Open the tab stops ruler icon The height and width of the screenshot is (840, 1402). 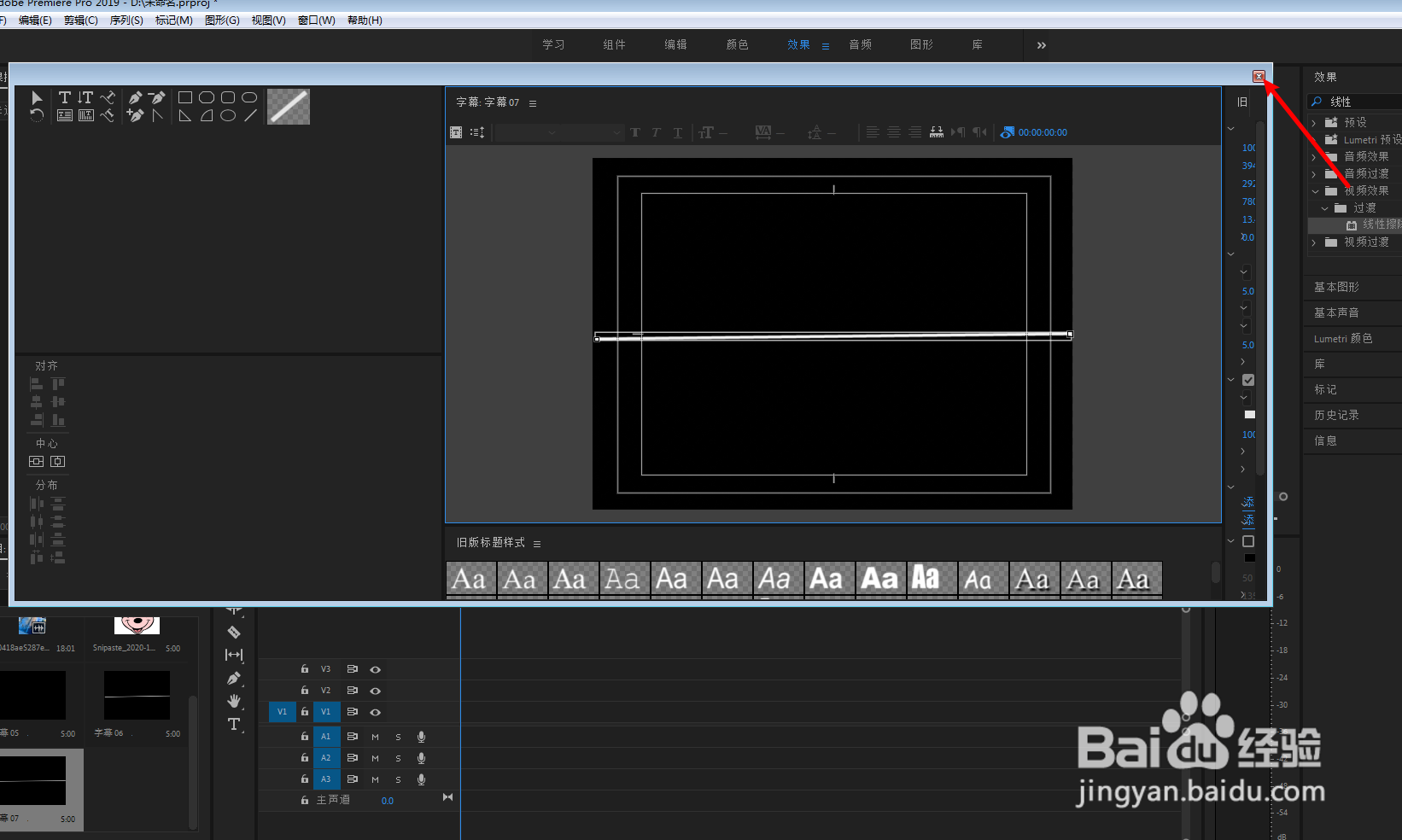click(x=937, y=132)
